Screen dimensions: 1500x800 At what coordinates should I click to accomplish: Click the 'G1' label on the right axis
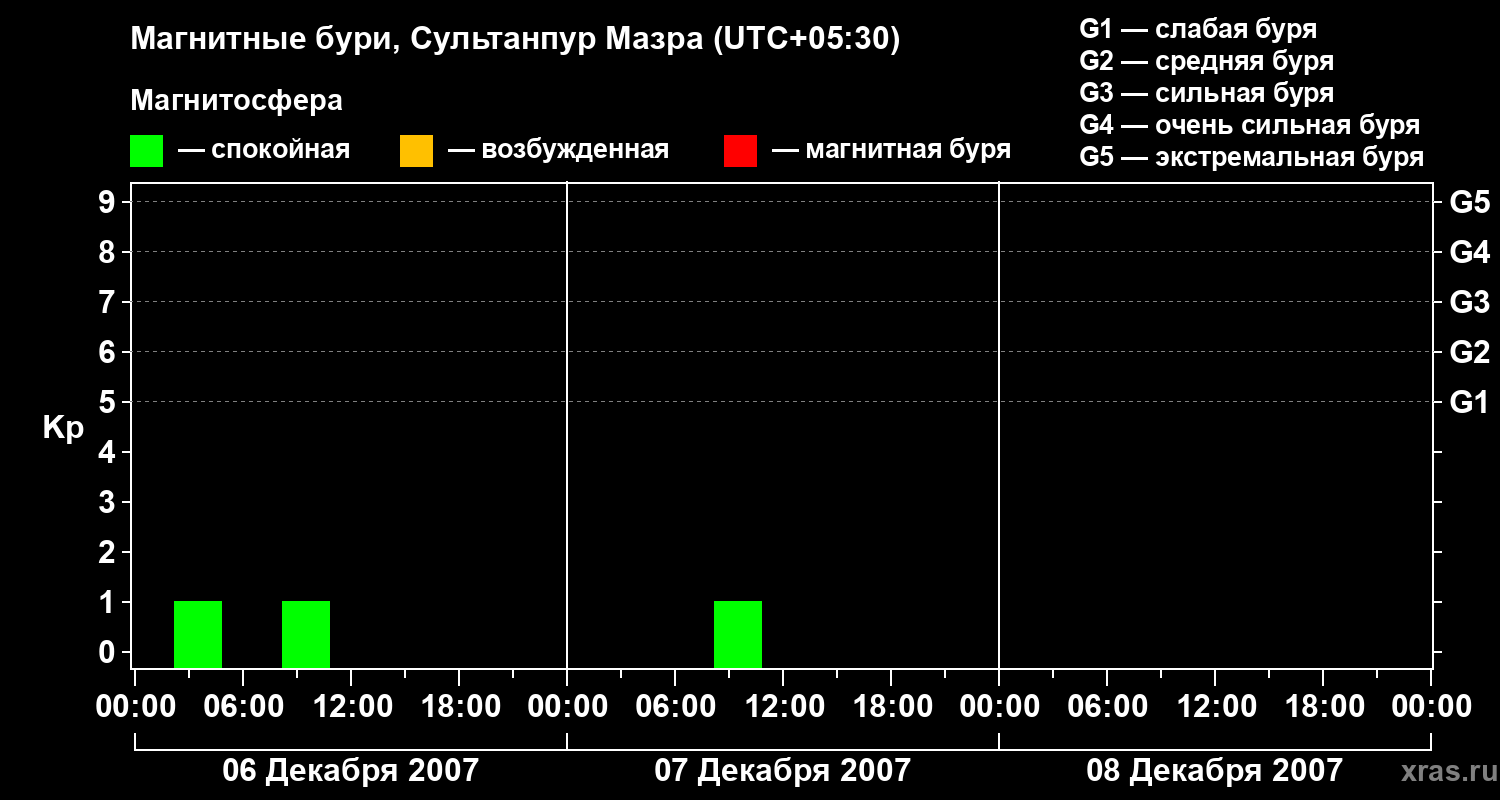(x=1469, y=402)
